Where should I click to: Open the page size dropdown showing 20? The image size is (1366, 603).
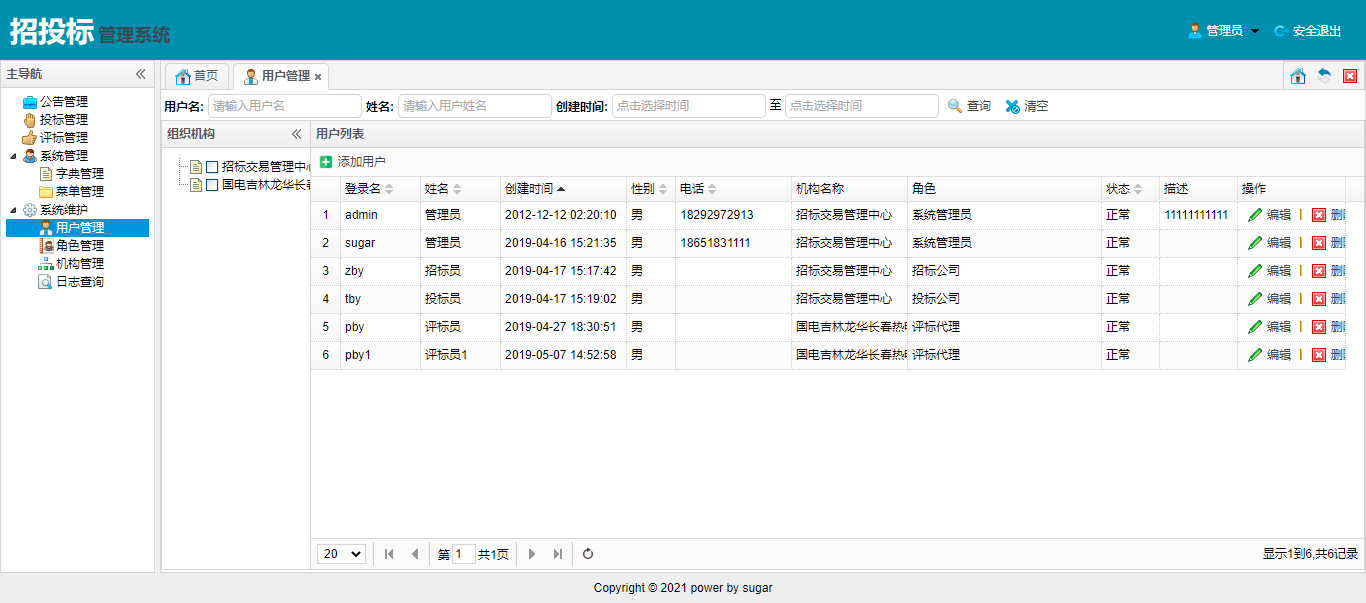[x=341, y=554]
